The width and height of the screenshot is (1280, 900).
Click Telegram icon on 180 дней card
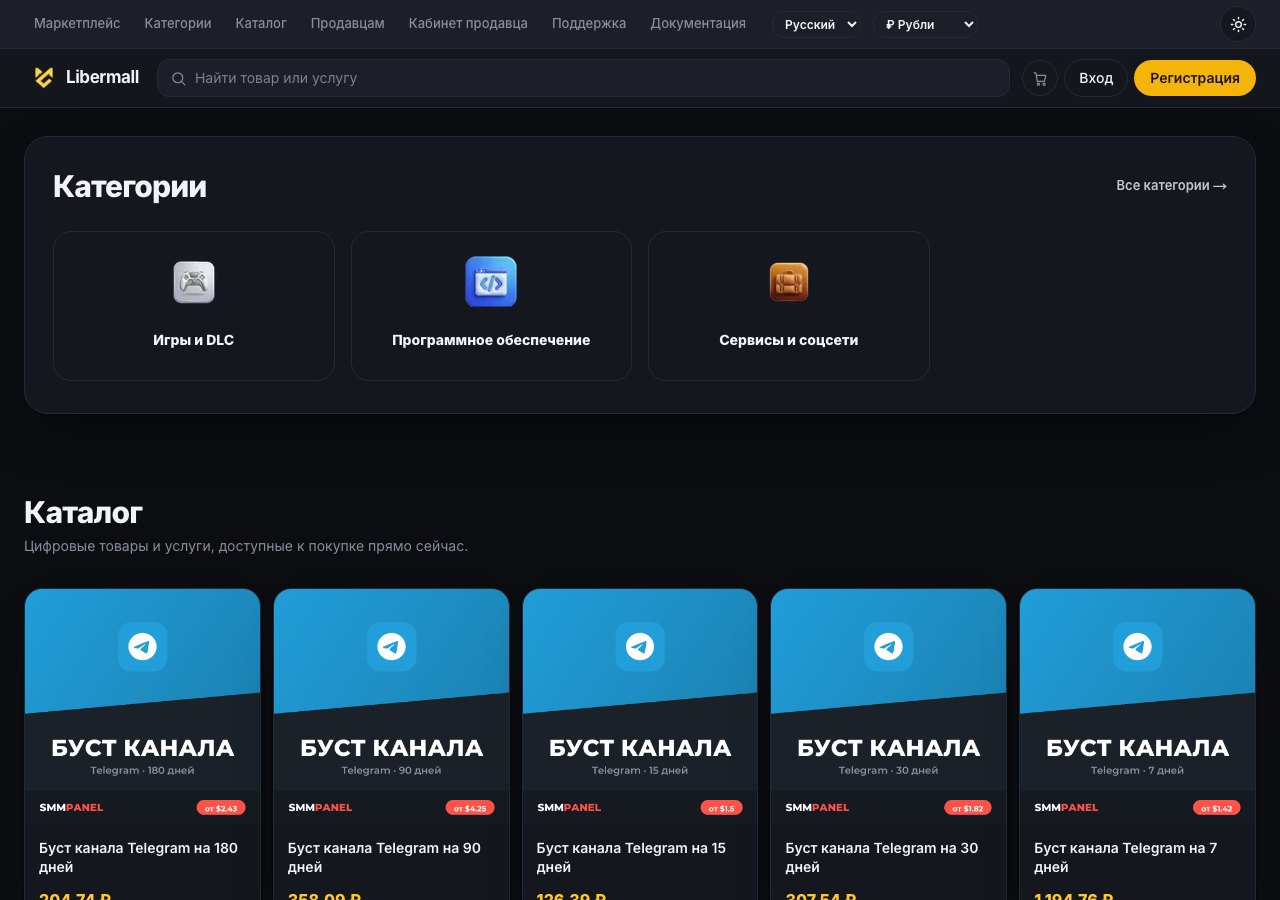pyautogui.click(x=142, y=647)
